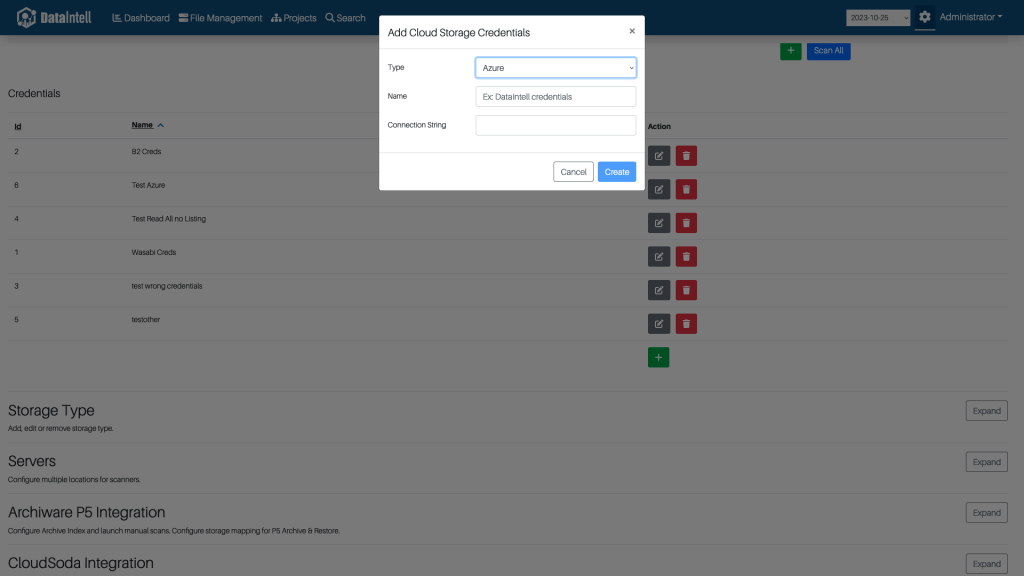Delete the testother credential
This screenshot has width=1024, height=576.
[686, 324]
